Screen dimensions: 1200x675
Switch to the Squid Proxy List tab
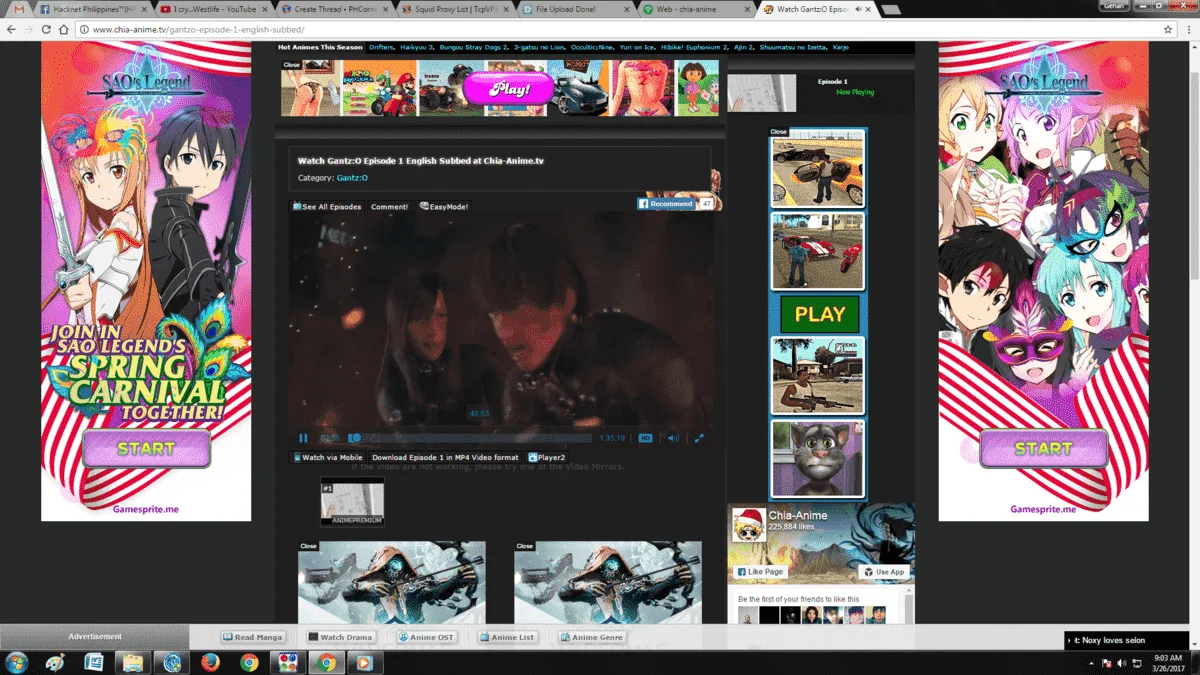(x=455, y=9)
